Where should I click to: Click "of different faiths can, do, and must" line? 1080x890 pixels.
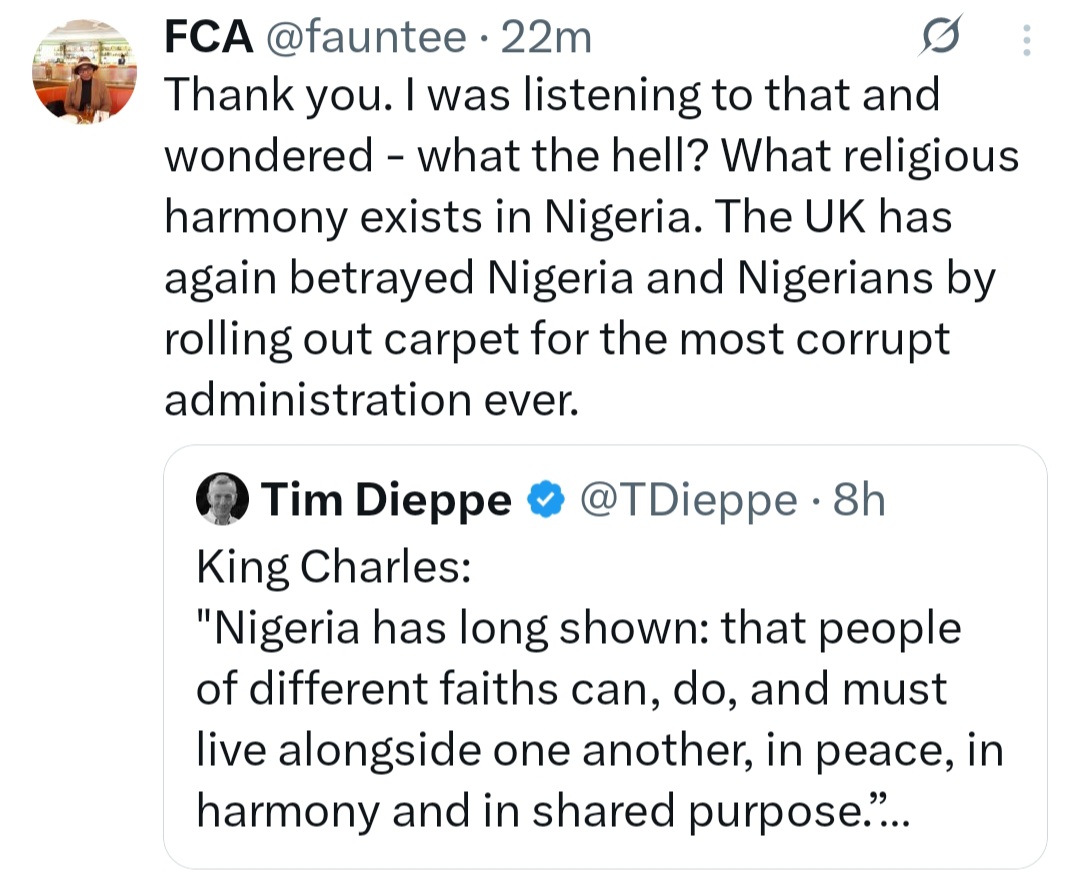(x=570, y=689)
